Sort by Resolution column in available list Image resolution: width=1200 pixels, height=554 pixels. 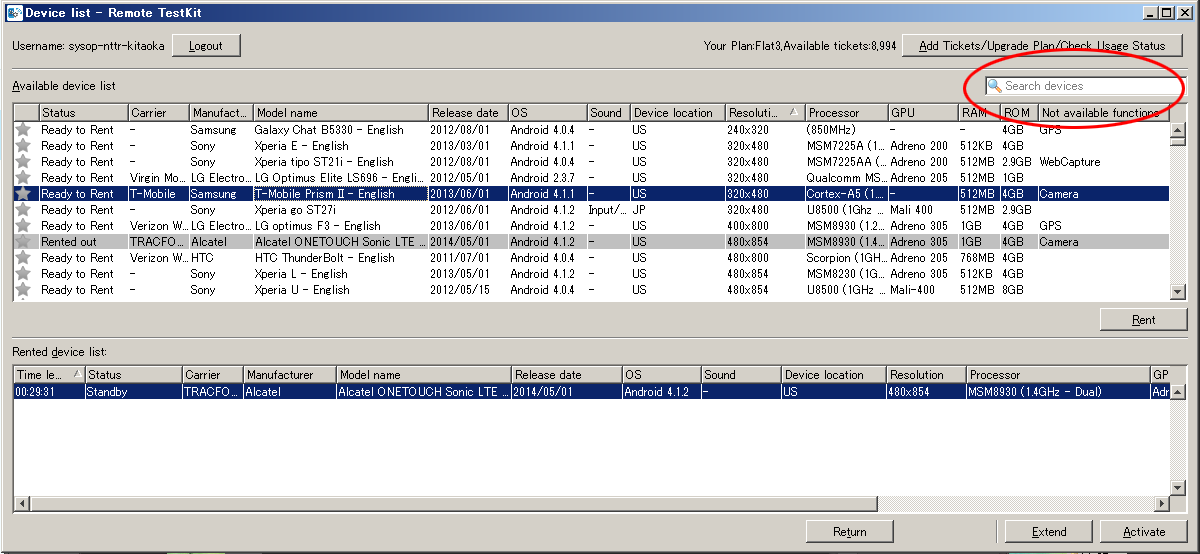(x=766, y=113)
